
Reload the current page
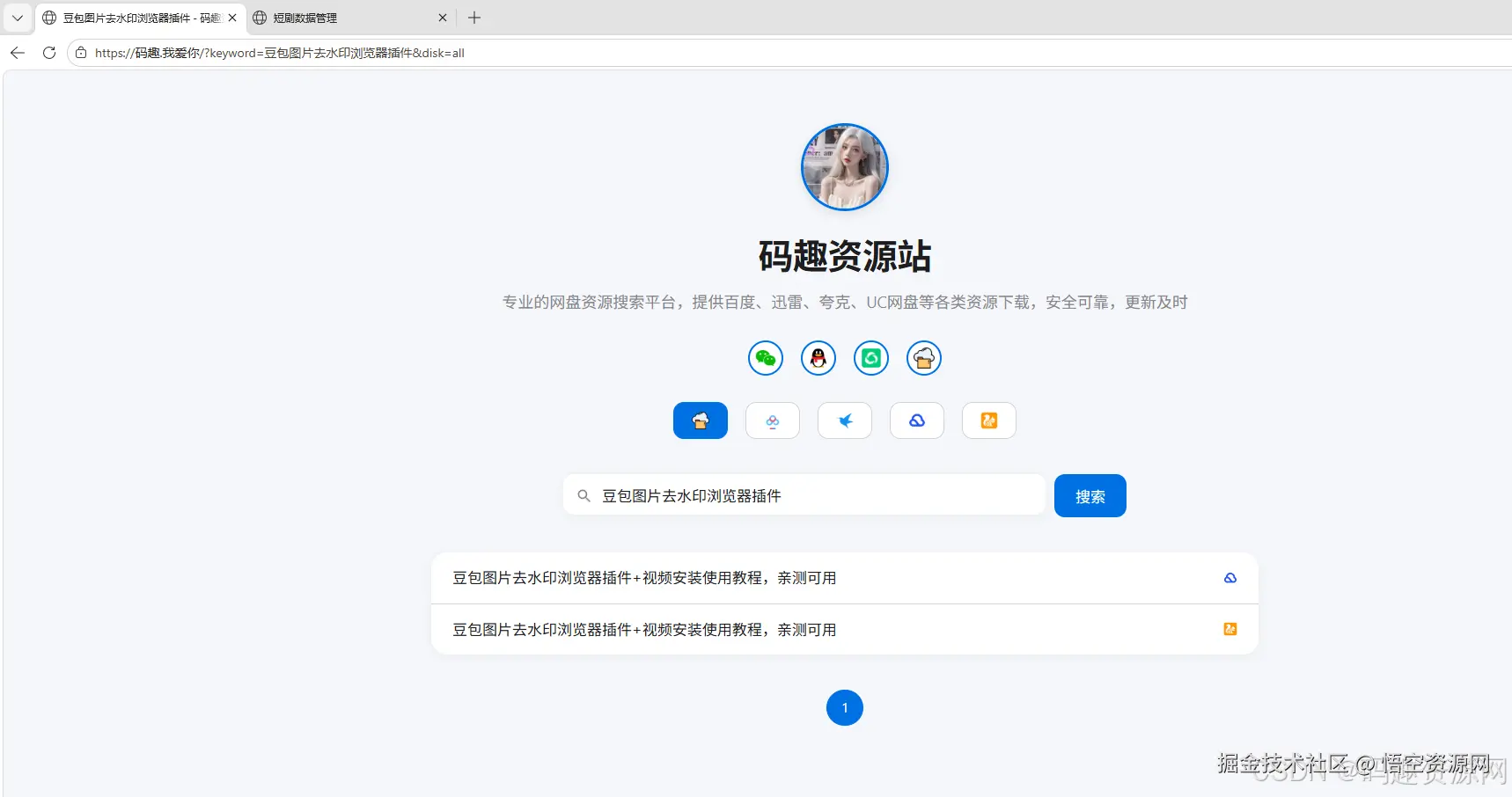pos(49,53)
